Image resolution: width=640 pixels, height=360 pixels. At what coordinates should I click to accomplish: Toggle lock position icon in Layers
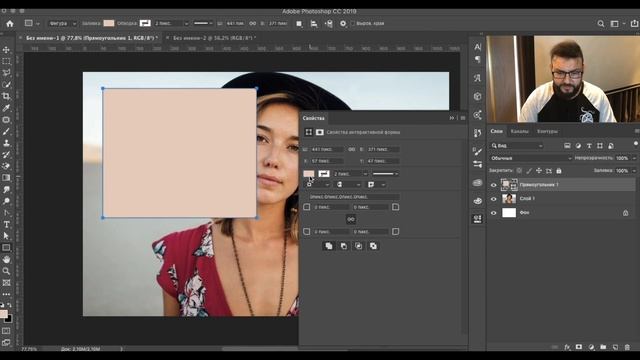[x=539, y=171]
